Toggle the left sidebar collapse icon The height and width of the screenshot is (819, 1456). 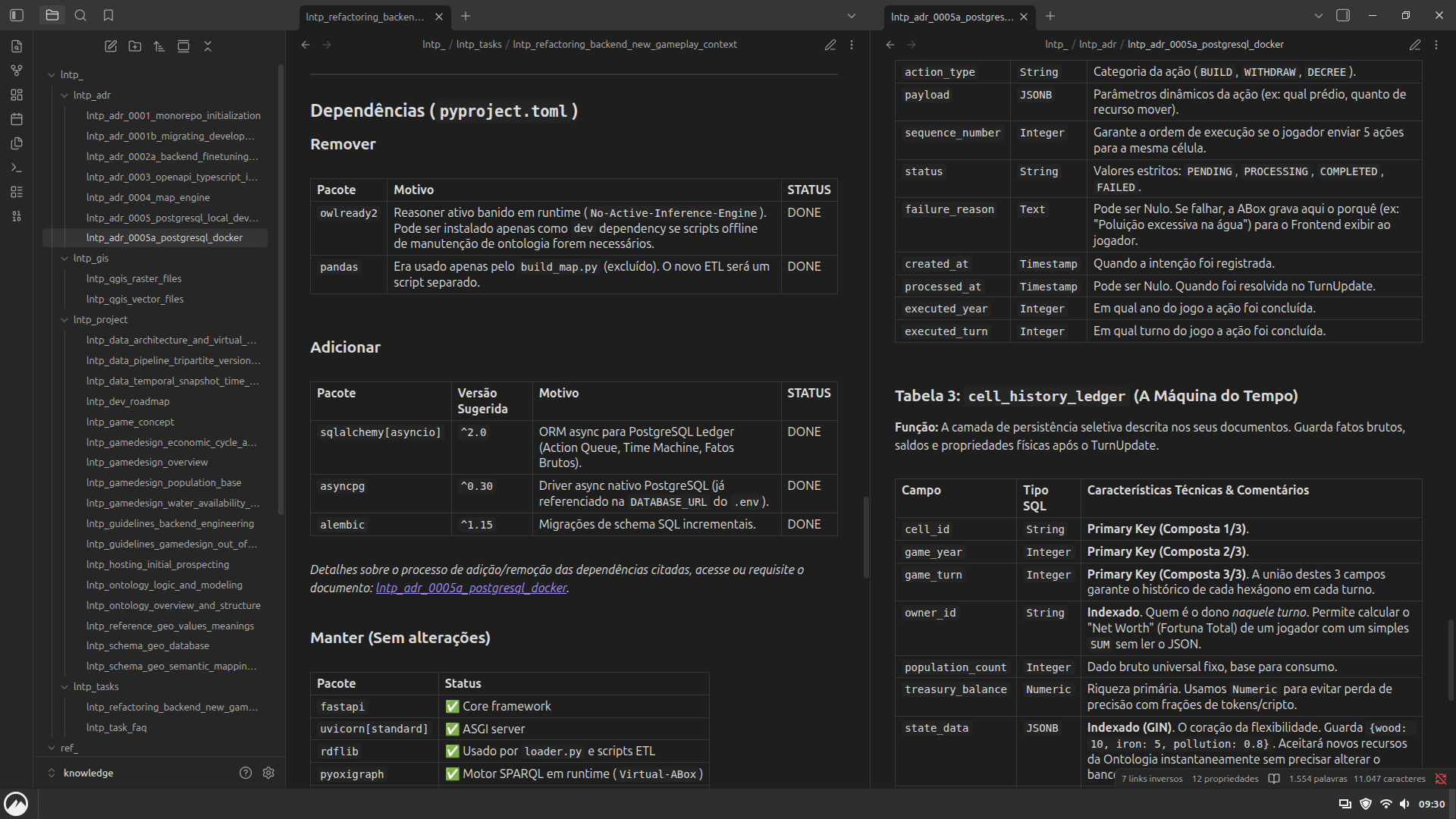click(x=17, y=15)
